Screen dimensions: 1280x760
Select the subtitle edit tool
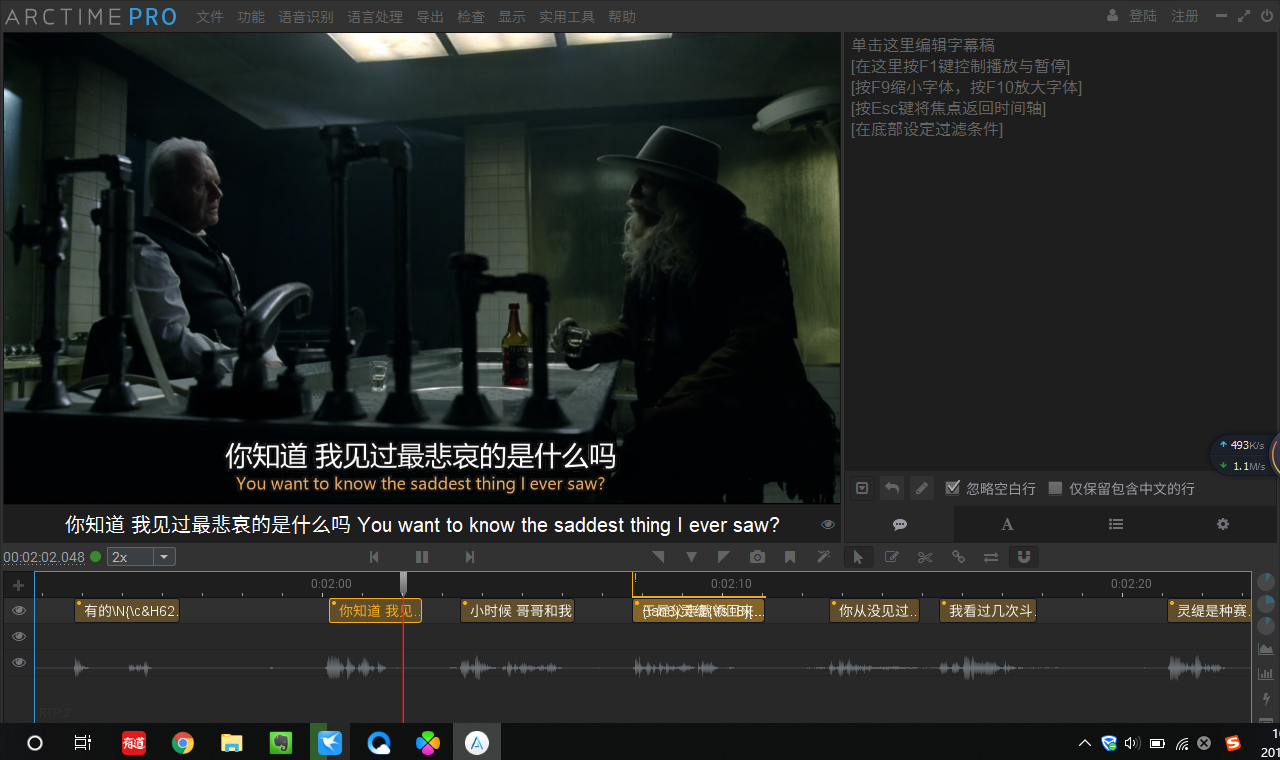tap(891, 557)
